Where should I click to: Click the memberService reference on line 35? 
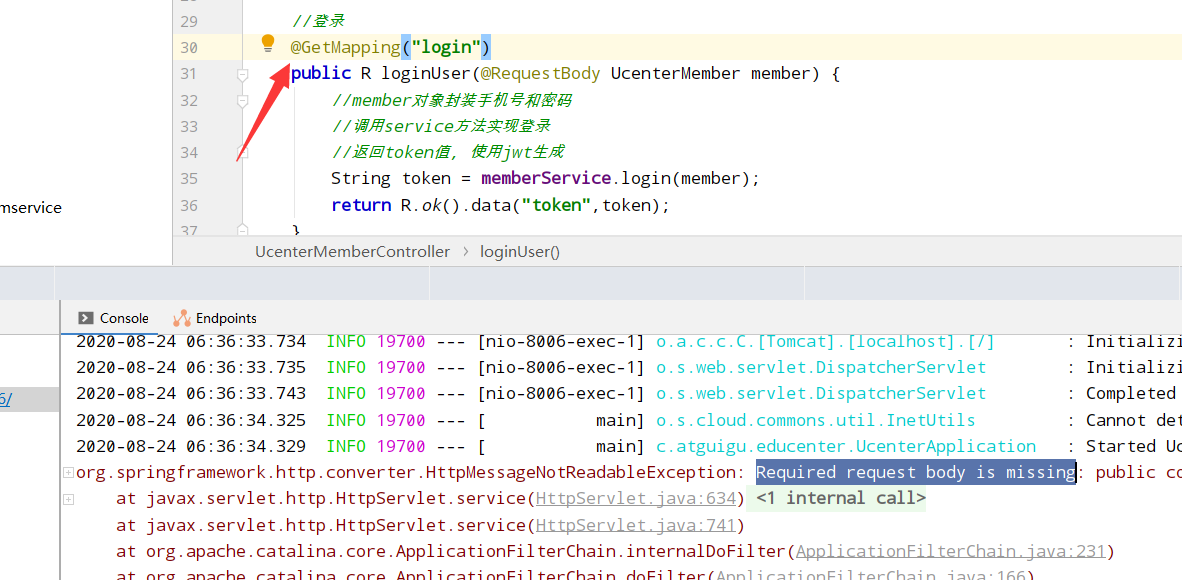pyautogui.click(x=545, y=178)
